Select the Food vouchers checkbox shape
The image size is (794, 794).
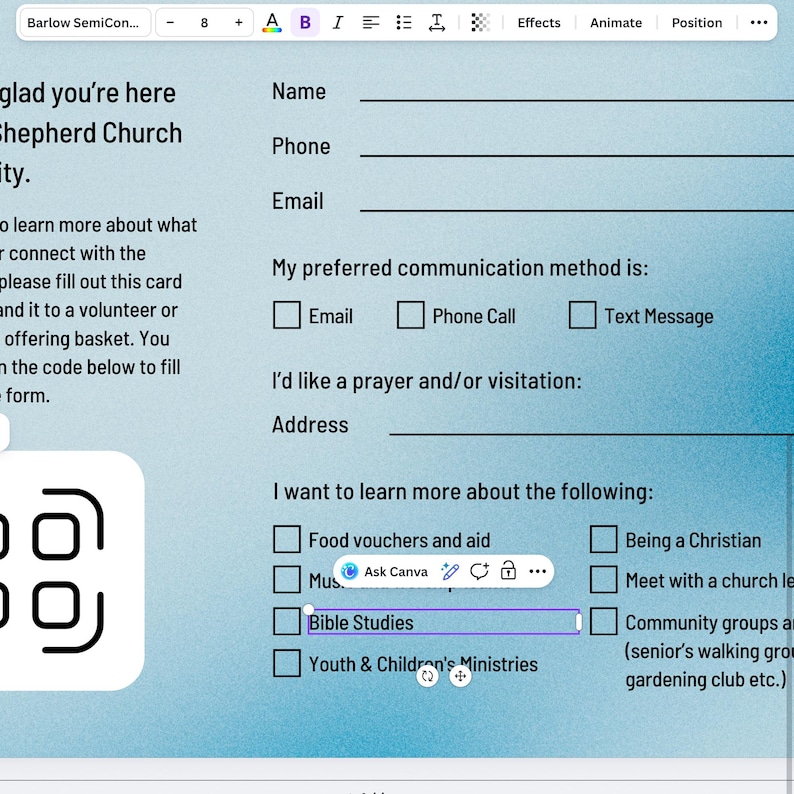[287, 539]
